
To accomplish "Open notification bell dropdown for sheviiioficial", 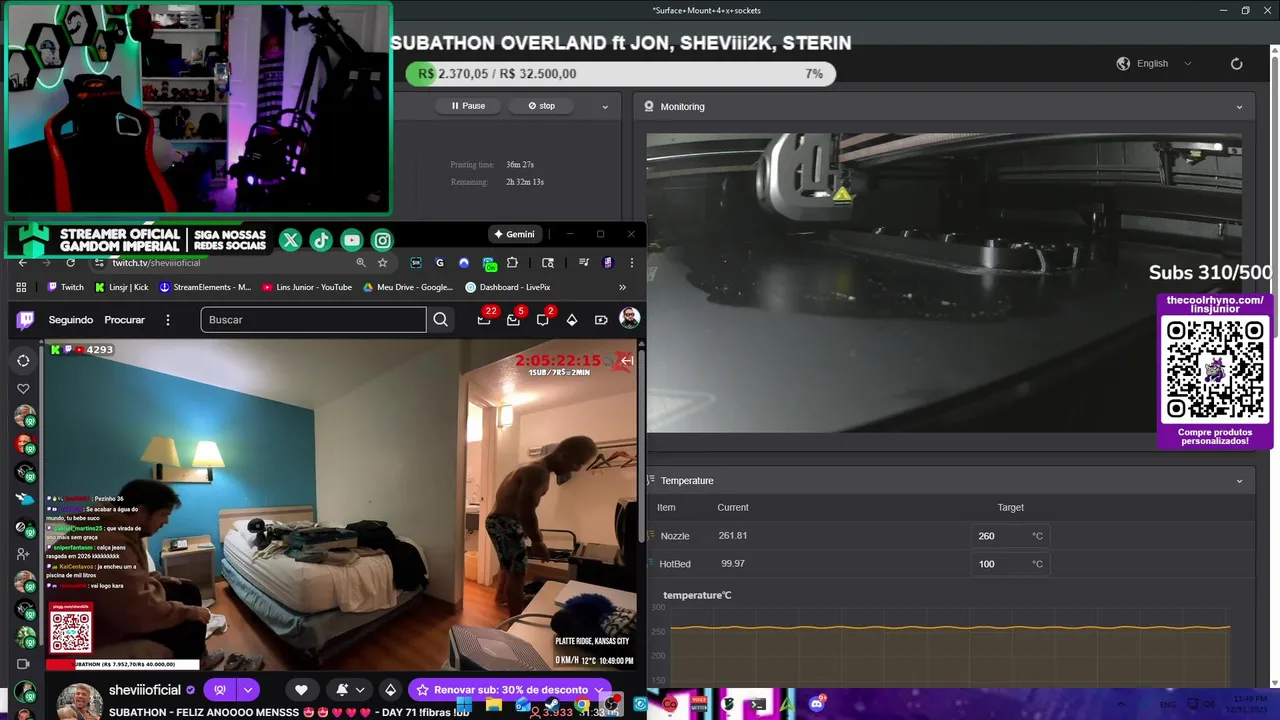I will pyautogui.click(x=349, y=690).
